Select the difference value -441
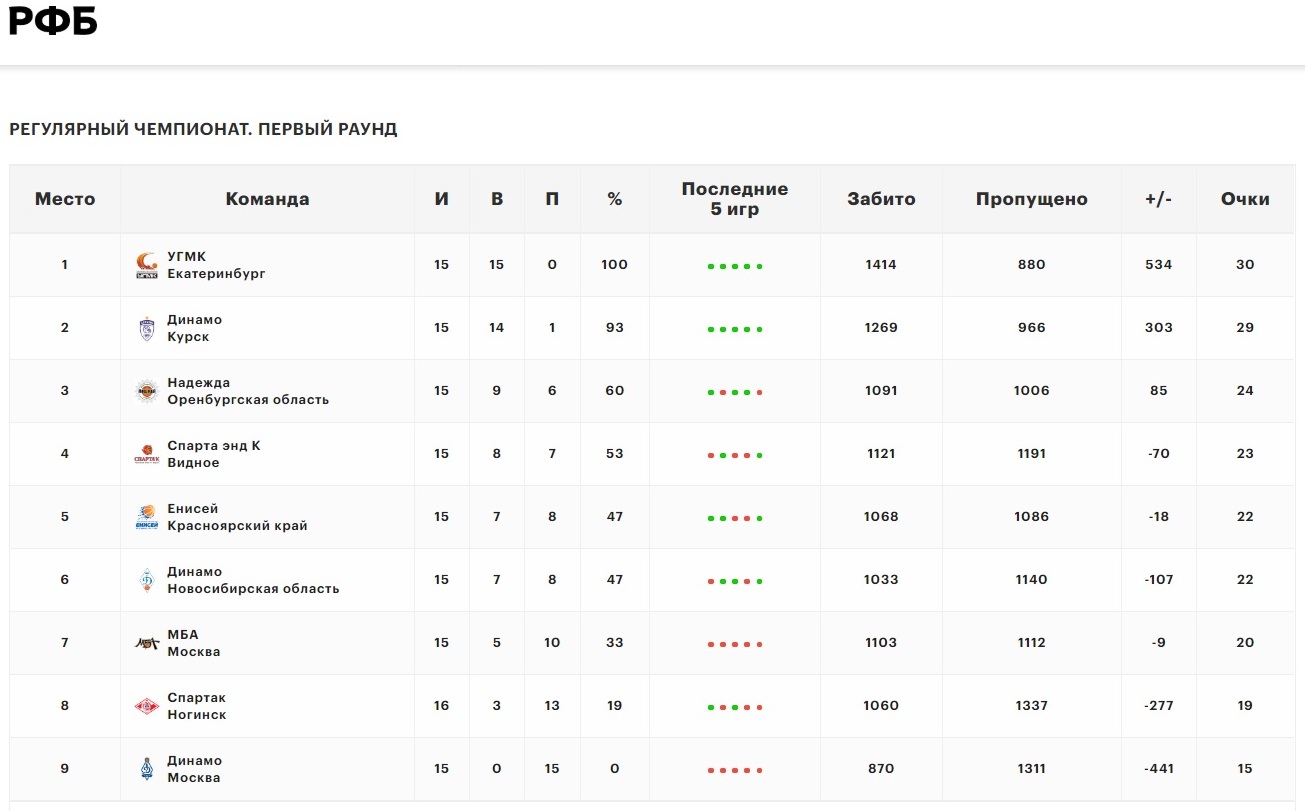The image size is (1305, 811). pyautogui.click(x=1159, y=769)
